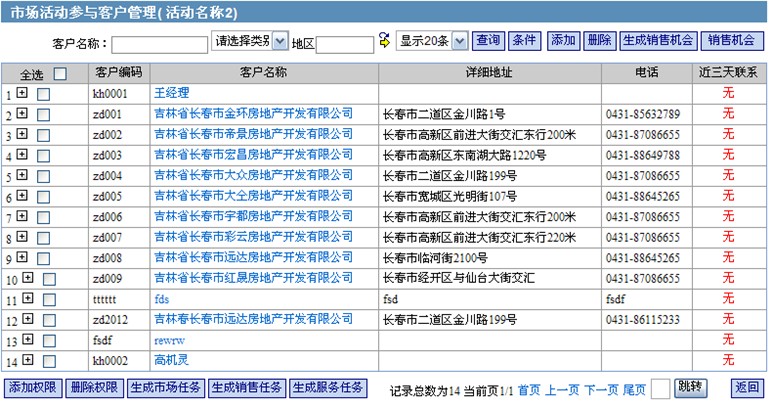Check the 全选 select-all checkbox
The width and height of the screenshot is (771, 403).
[x=60, y=73]
